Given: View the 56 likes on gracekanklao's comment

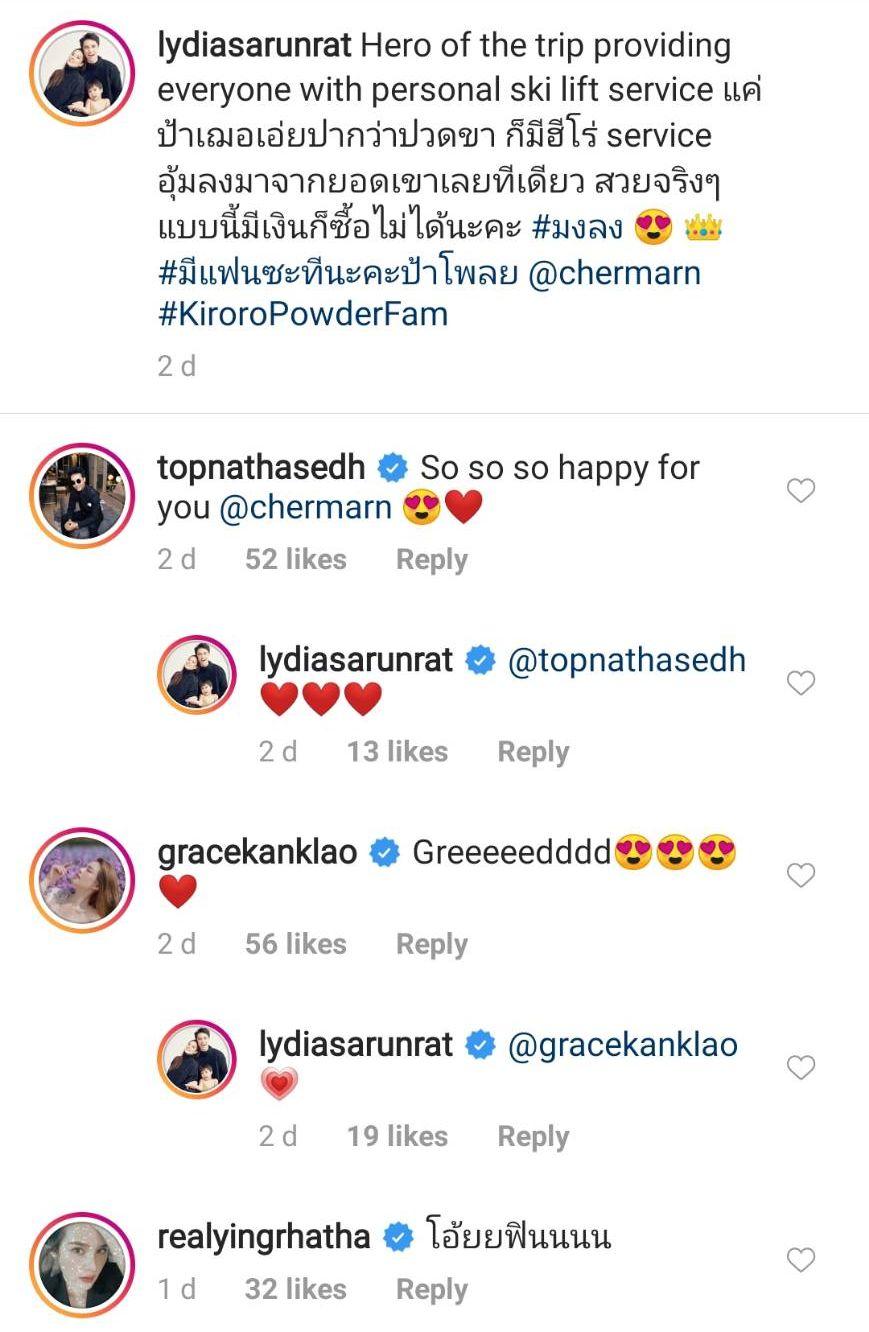Looking at the screenshot, I should pos(295,944).
